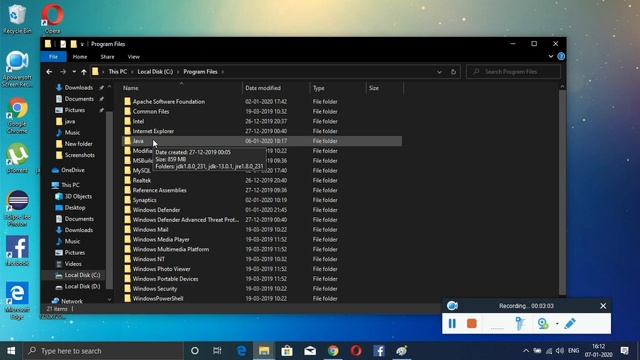Open recorder webcam options dropdown arrow

[557, 324]
